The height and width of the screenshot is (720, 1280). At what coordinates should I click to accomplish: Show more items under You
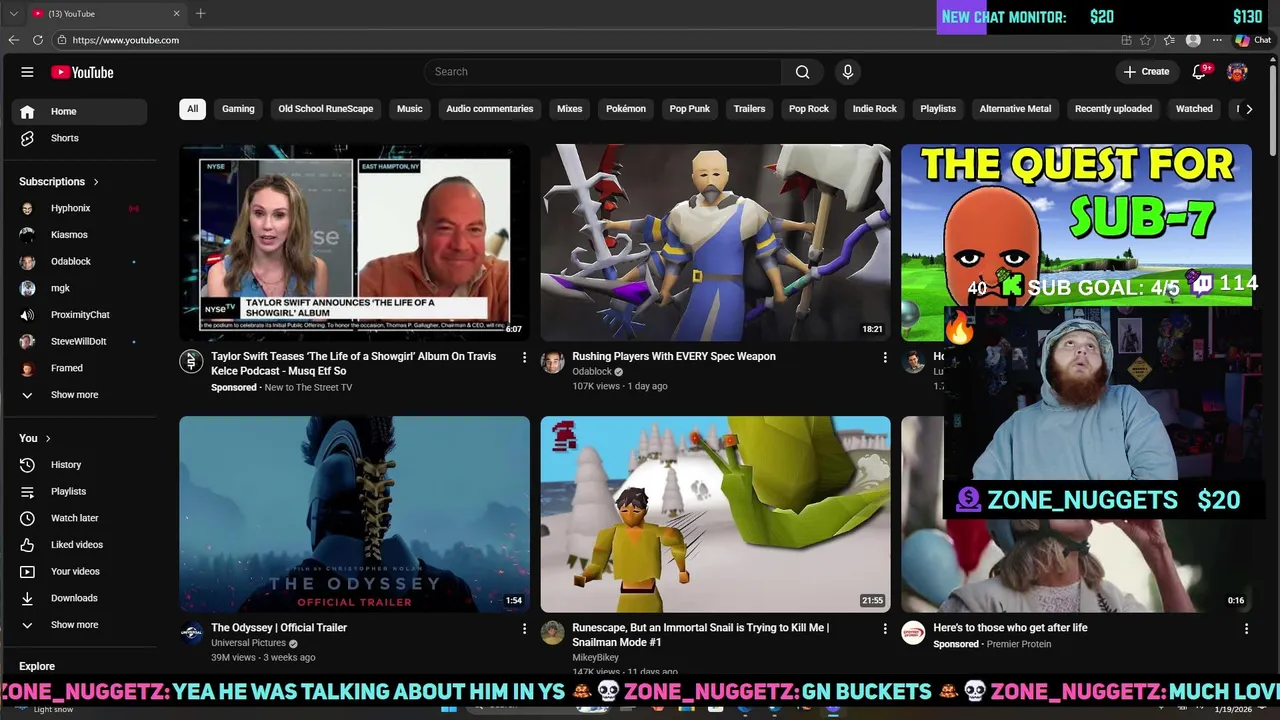tap(79, 625)
